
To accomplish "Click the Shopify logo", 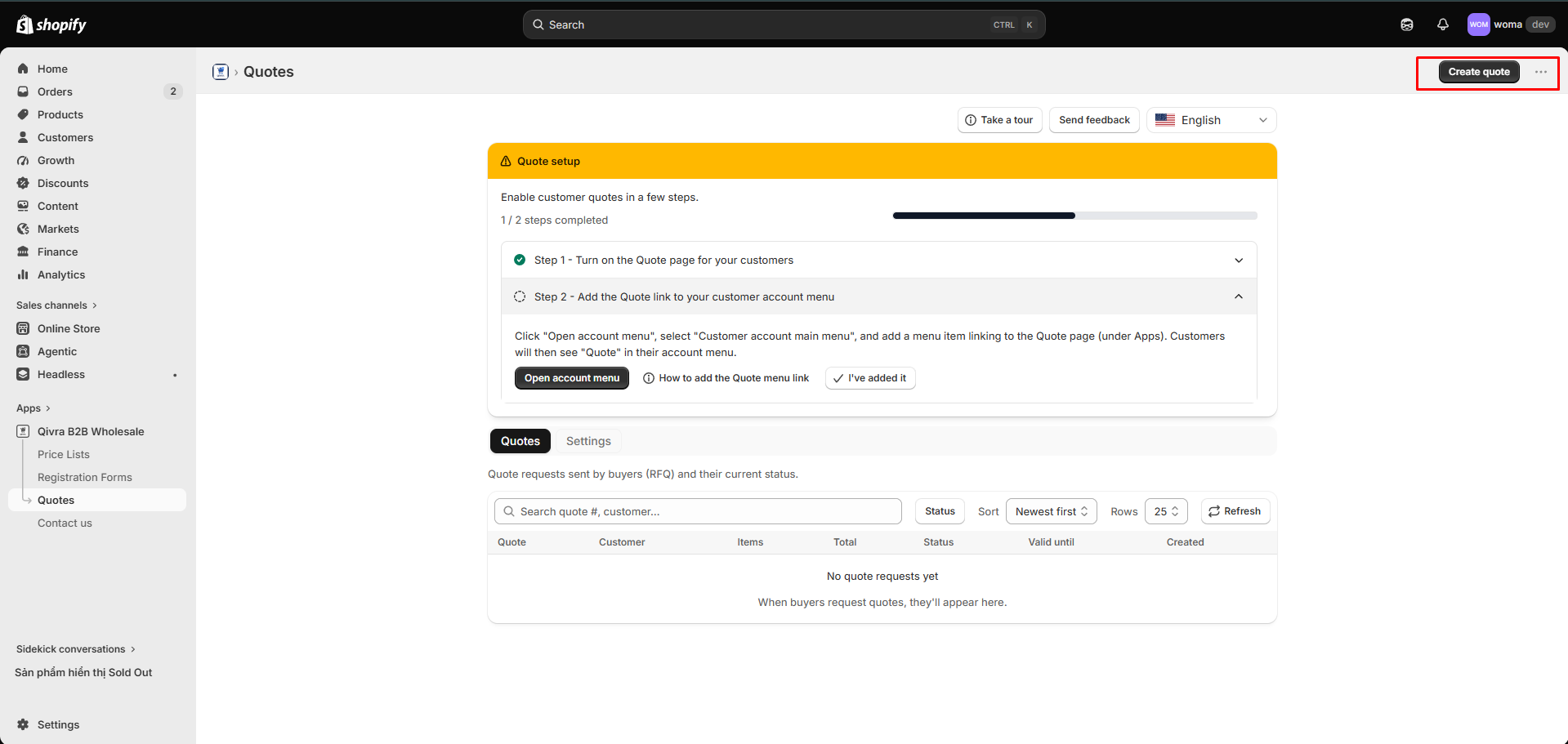I will pyautogui.click(x=51, y=25).
